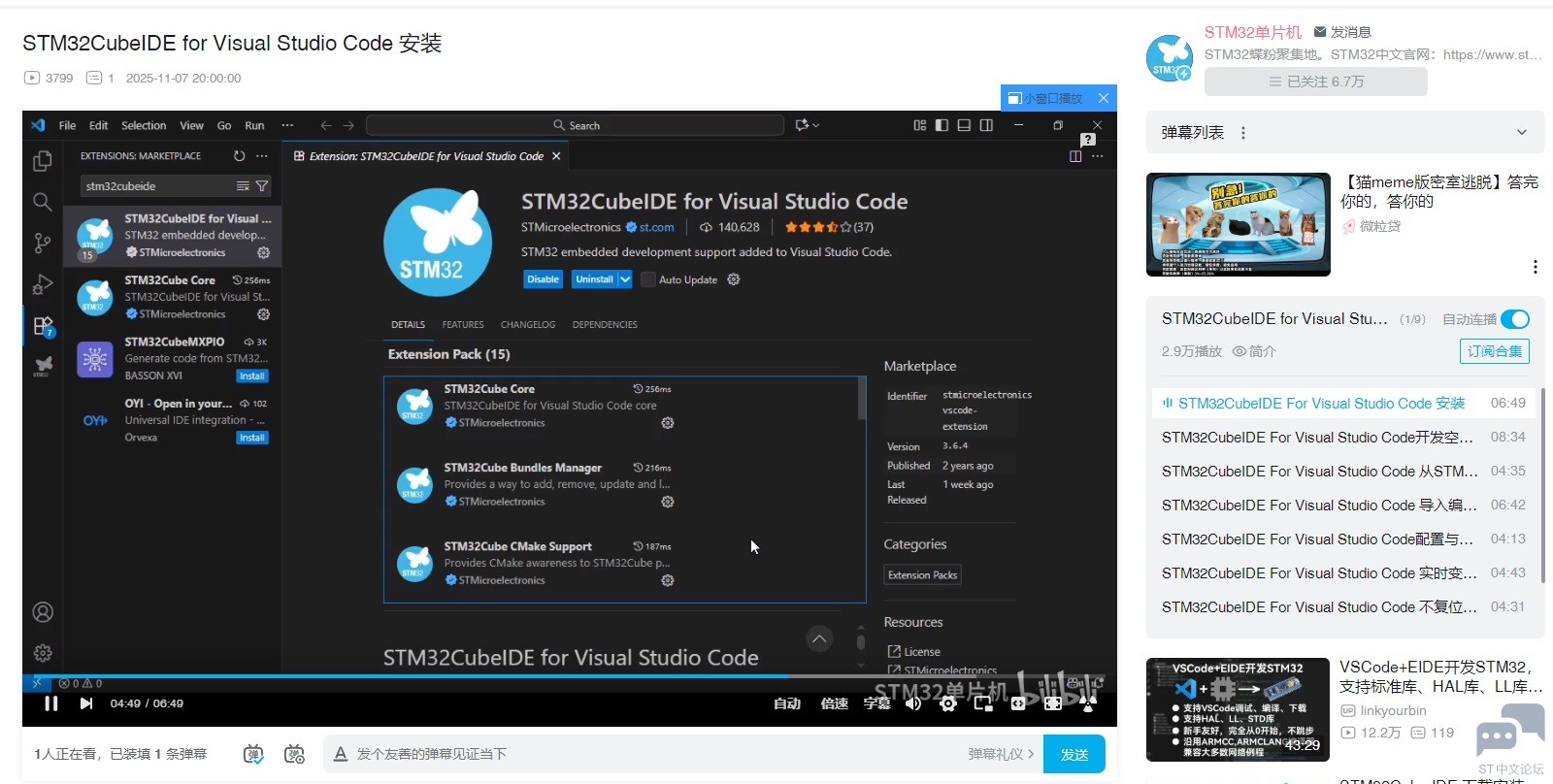This screenshot has width=1553, height=784.
Task: Clear the extensions search results
Action: click(243, 185)
